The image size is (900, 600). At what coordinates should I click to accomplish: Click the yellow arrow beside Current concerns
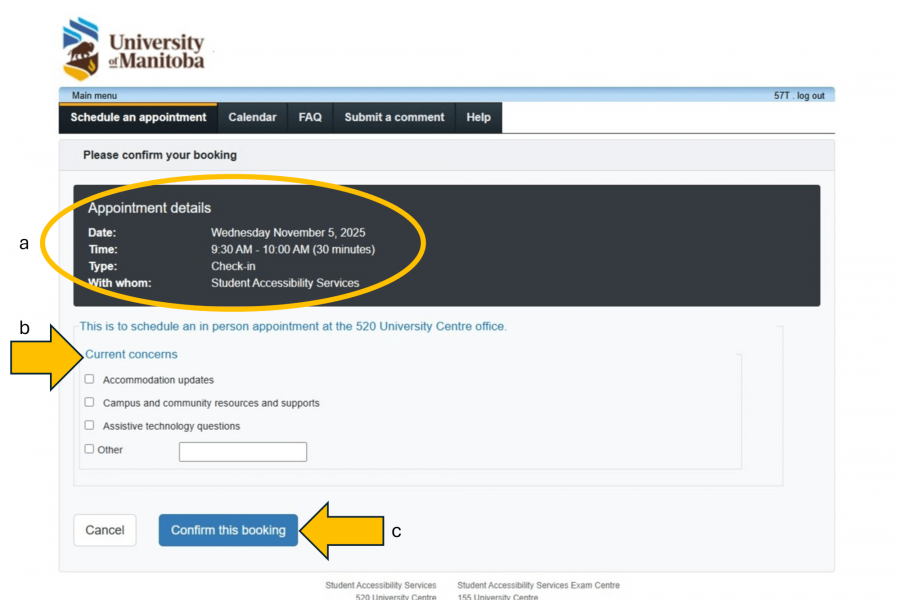[45, 356]
